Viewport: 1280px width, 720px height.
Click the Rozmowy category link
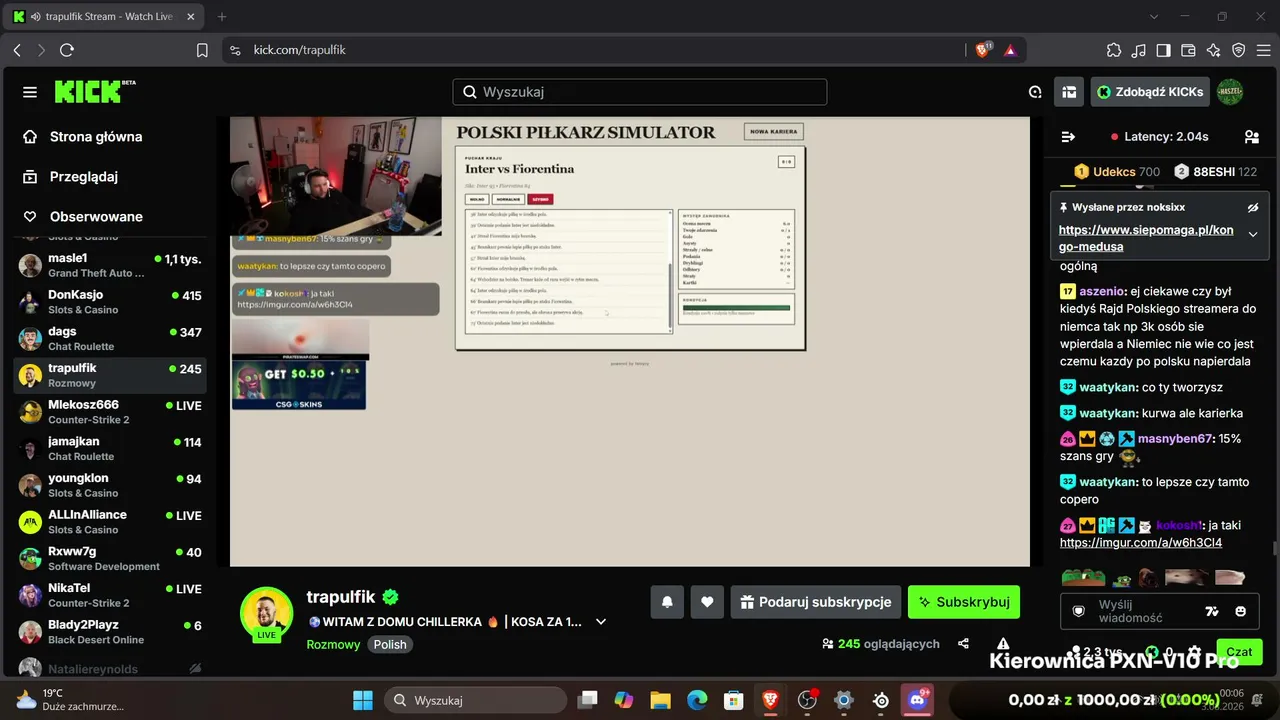click(x=333, y=645)
